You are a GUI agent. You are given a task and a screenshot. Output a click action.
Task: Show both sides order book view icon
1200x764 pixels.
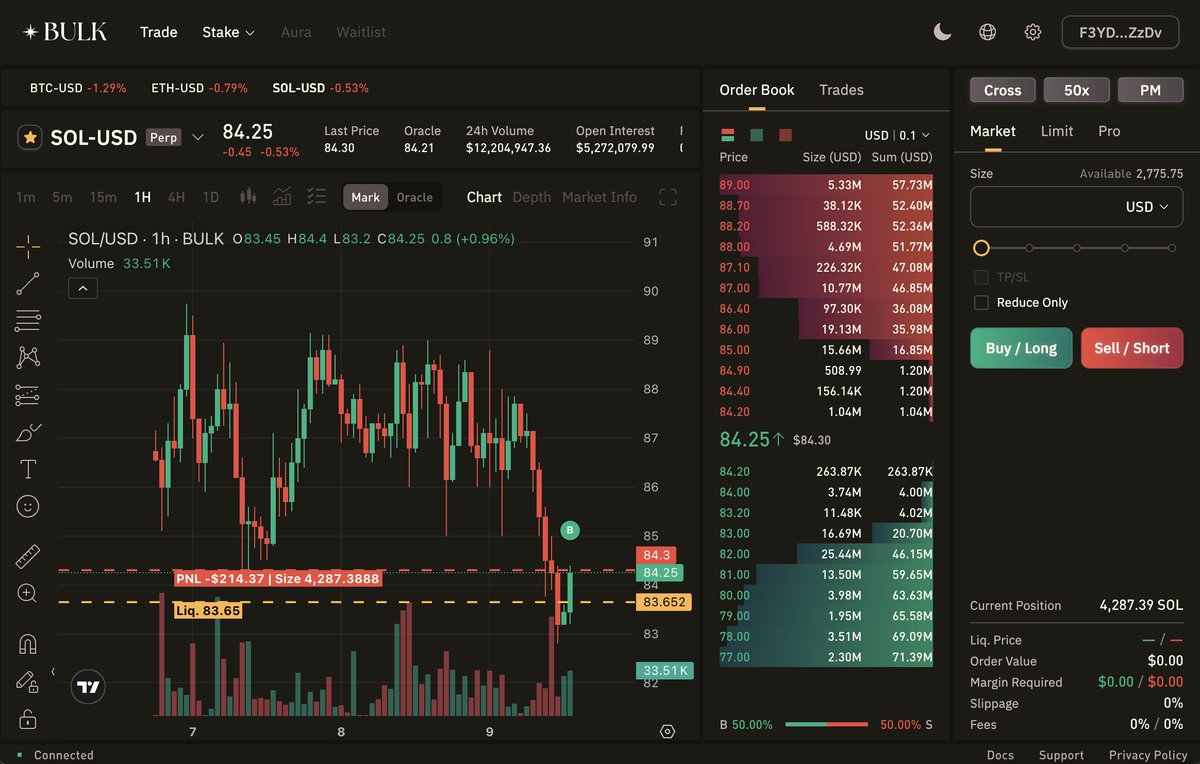coord(728,135)
